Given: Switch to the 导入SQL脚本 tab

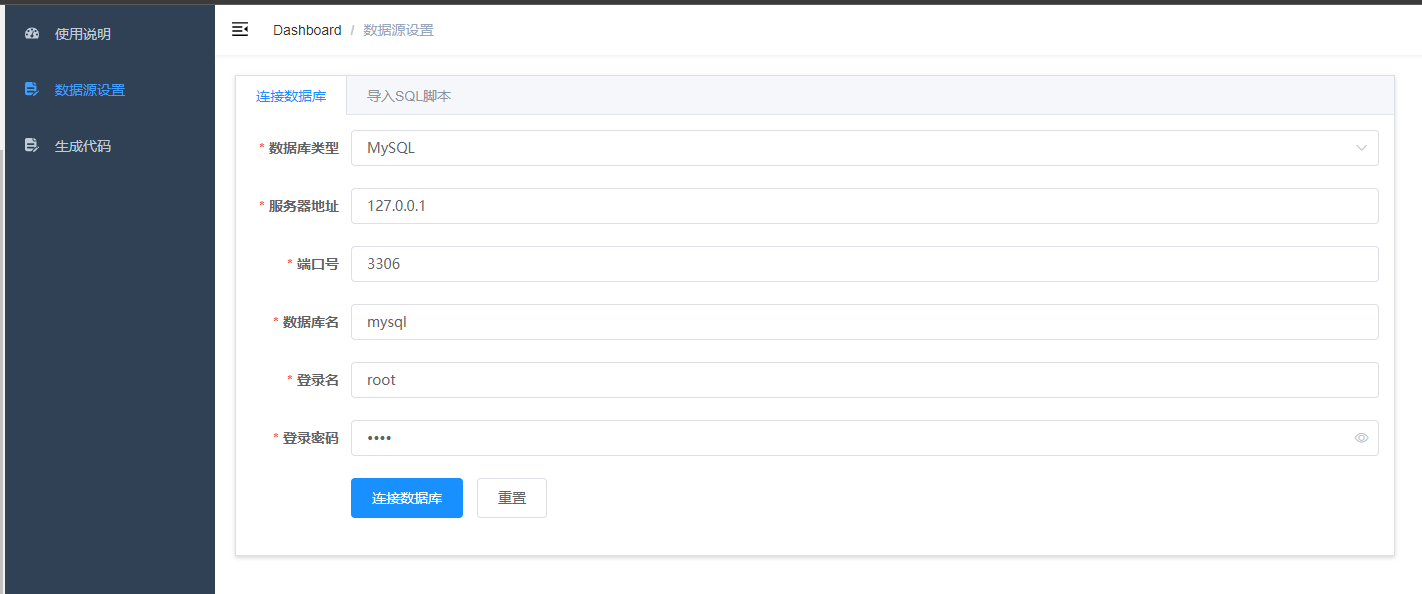Looking at the screenshot, I should coord(409,96).
